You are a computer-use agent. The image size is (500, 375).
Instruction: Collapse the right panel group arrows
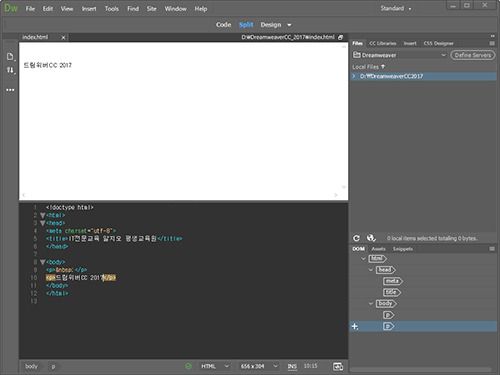coord(492,36)
